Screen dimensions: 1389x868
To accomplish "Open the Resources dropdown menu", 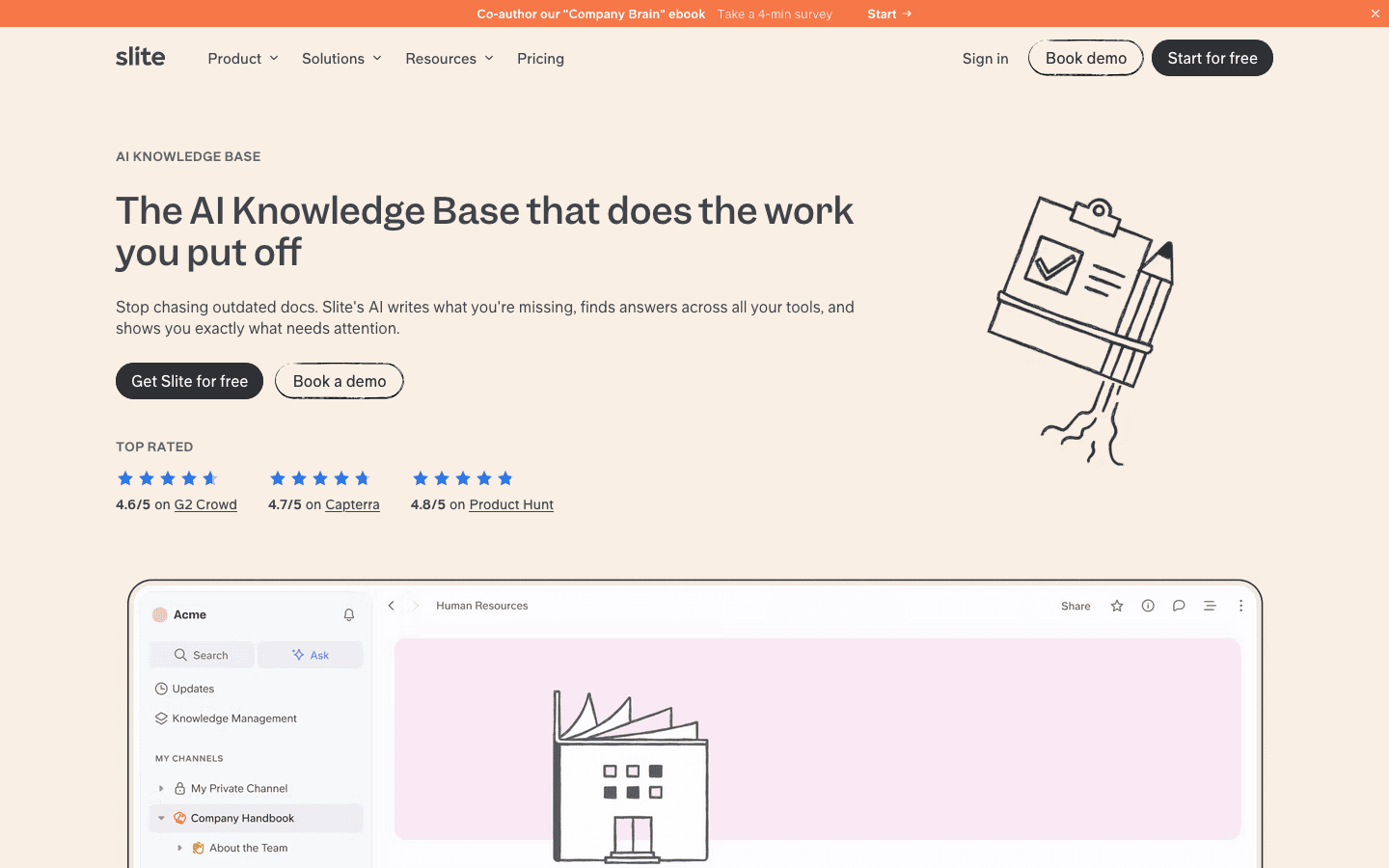I will (449, 58).
